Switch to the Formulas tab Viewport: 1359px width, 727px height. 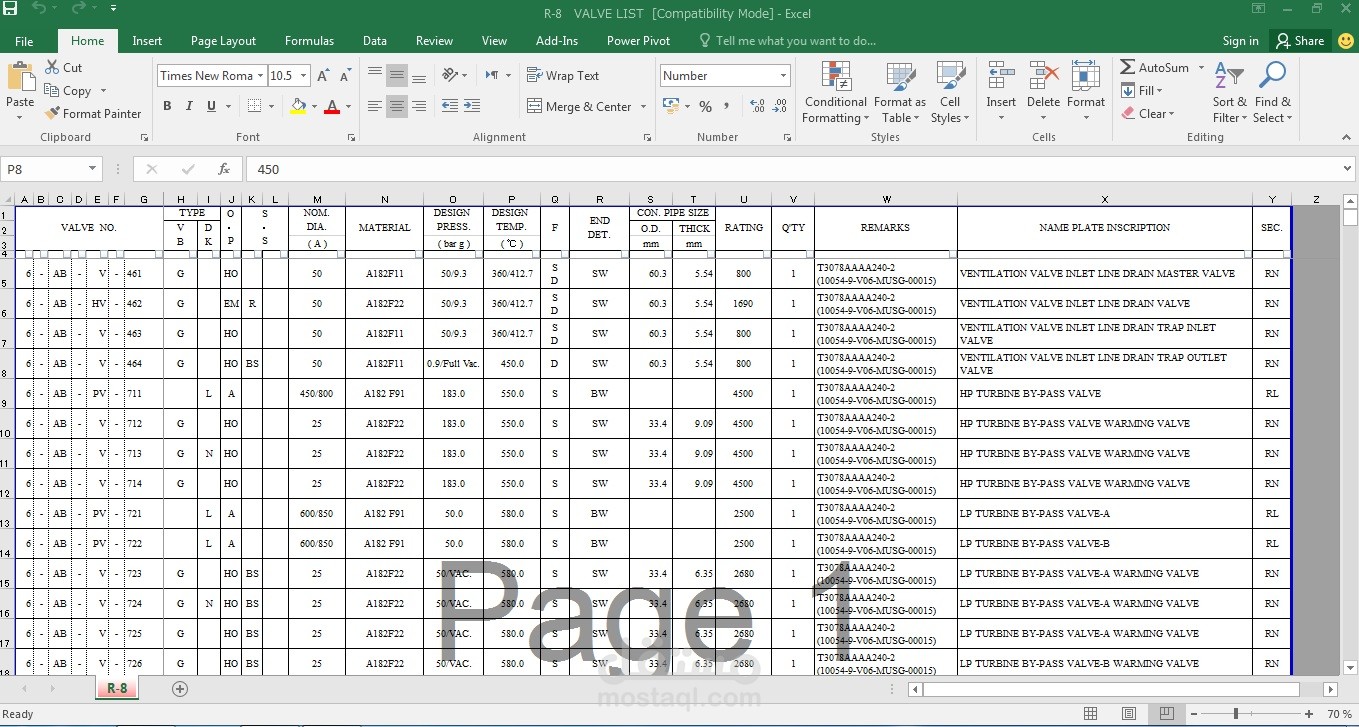coord(309,41)
